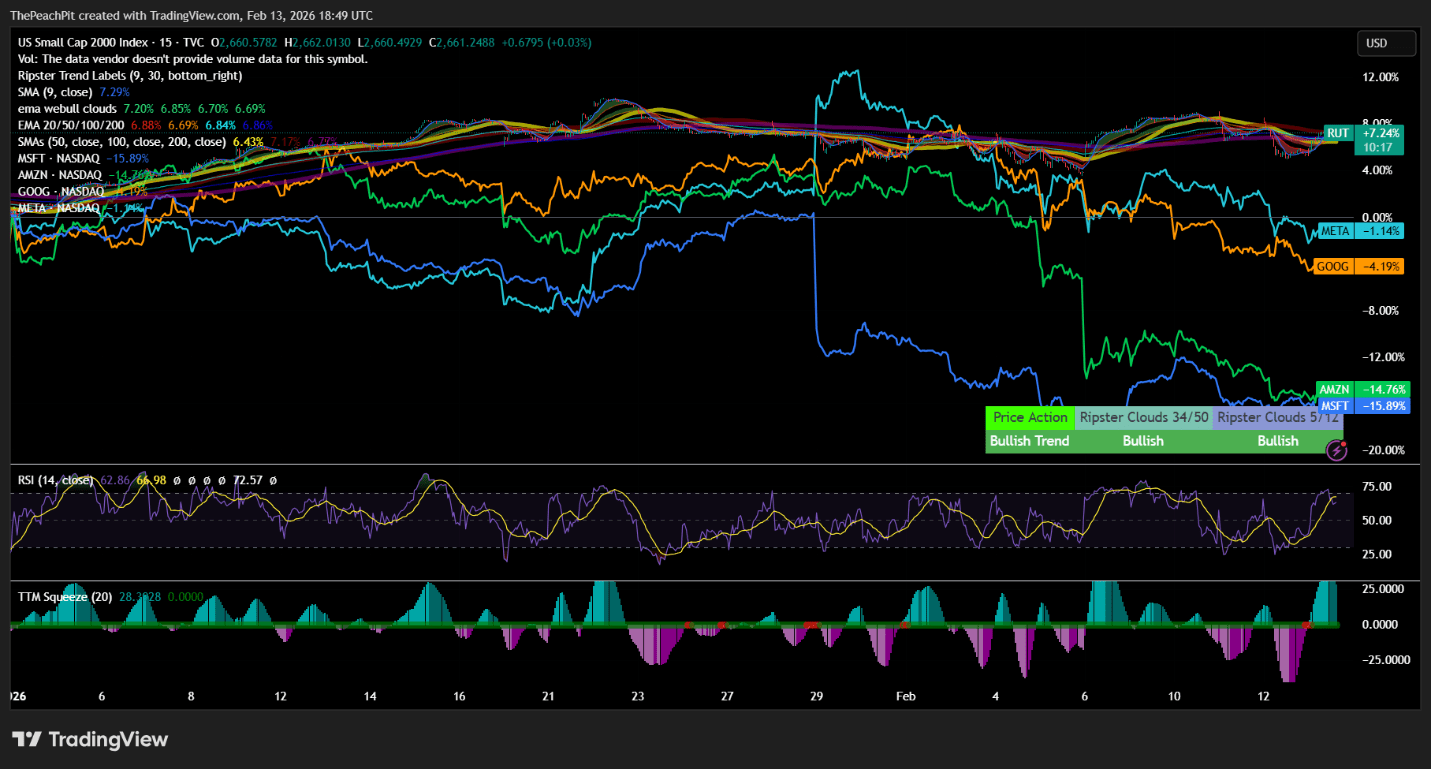Screen dimensions: 1431x769
Task: Click the green Bullish Trend cell
Action: pos(1030,440)
